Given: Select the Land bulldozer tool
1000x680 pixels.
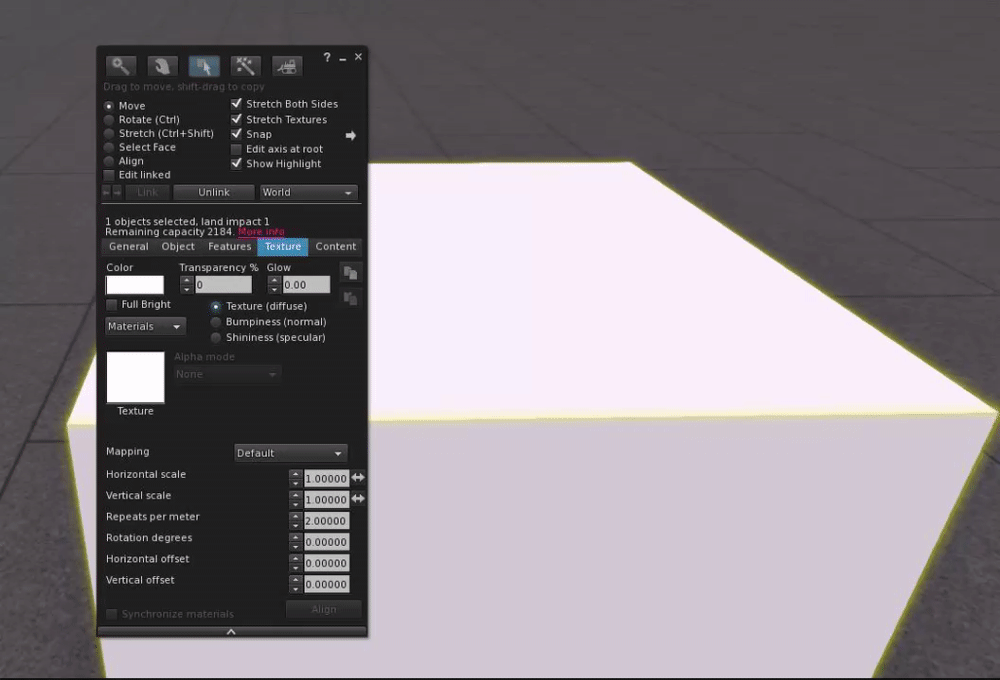Looking at the screenshot, I should (x=287, y=66).
